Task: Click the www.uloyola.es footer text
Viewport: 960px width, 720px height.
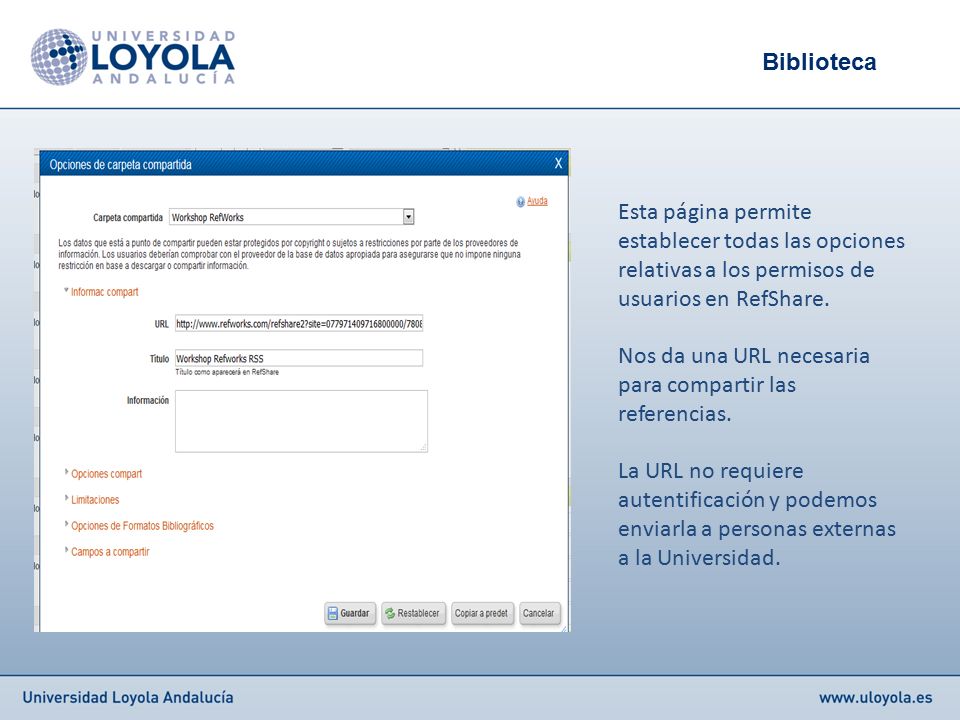Action: coord(876,697)
